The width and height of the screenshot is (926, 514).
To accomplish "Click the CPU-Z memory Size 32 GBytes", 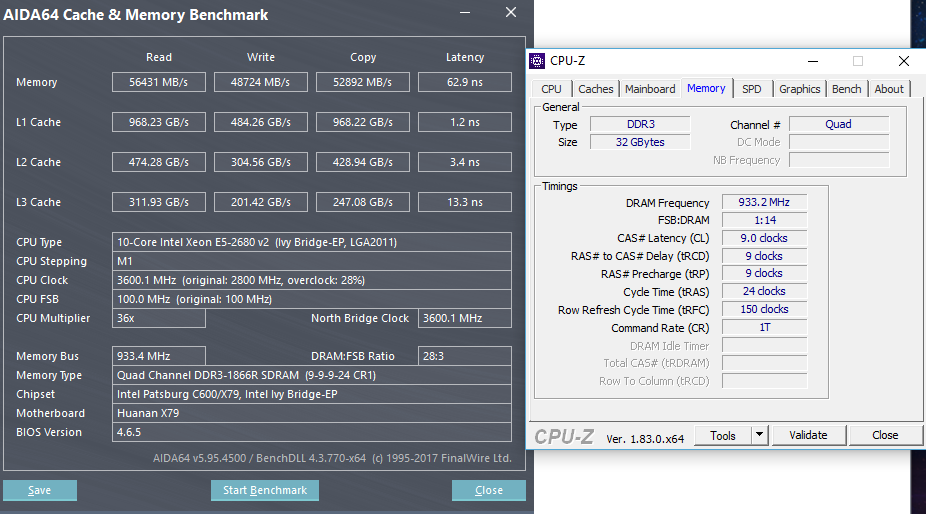I will [640, 142].
